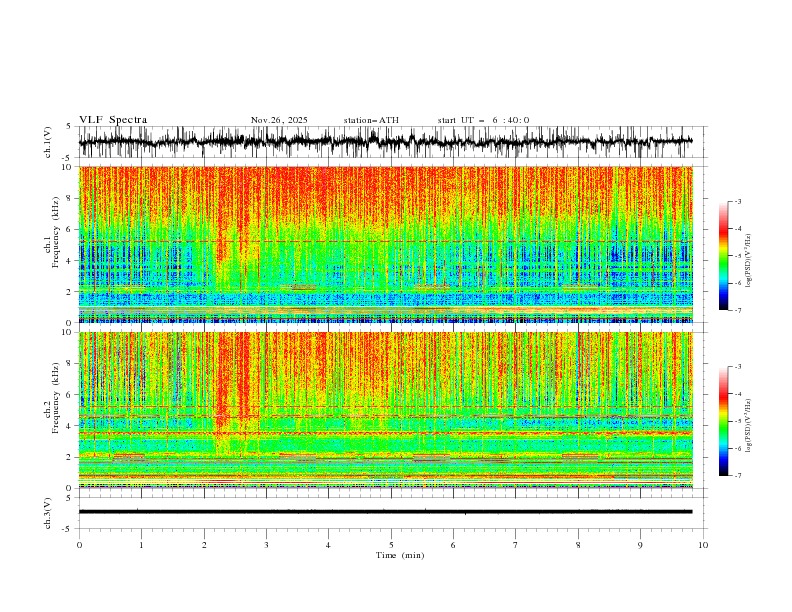792x612 pixels.
Task: Click the '-7' label on lower colorbar
Action: [737, 476]
